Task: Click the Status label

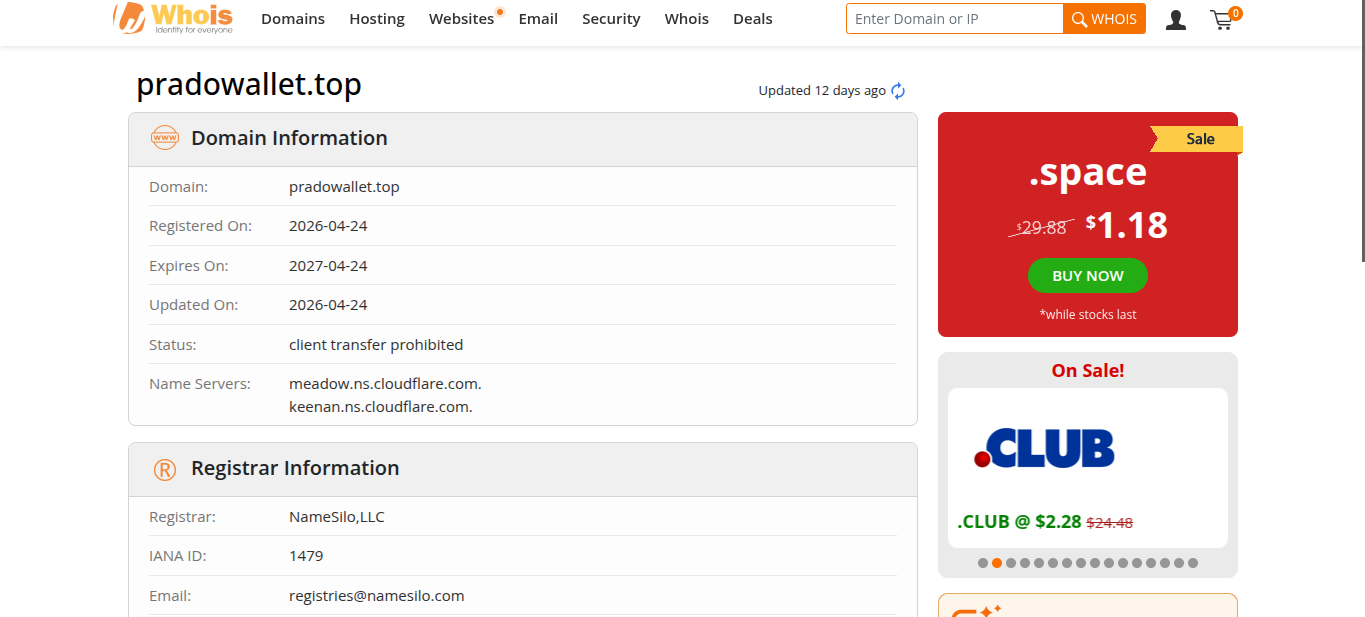Action: [173, 345]
